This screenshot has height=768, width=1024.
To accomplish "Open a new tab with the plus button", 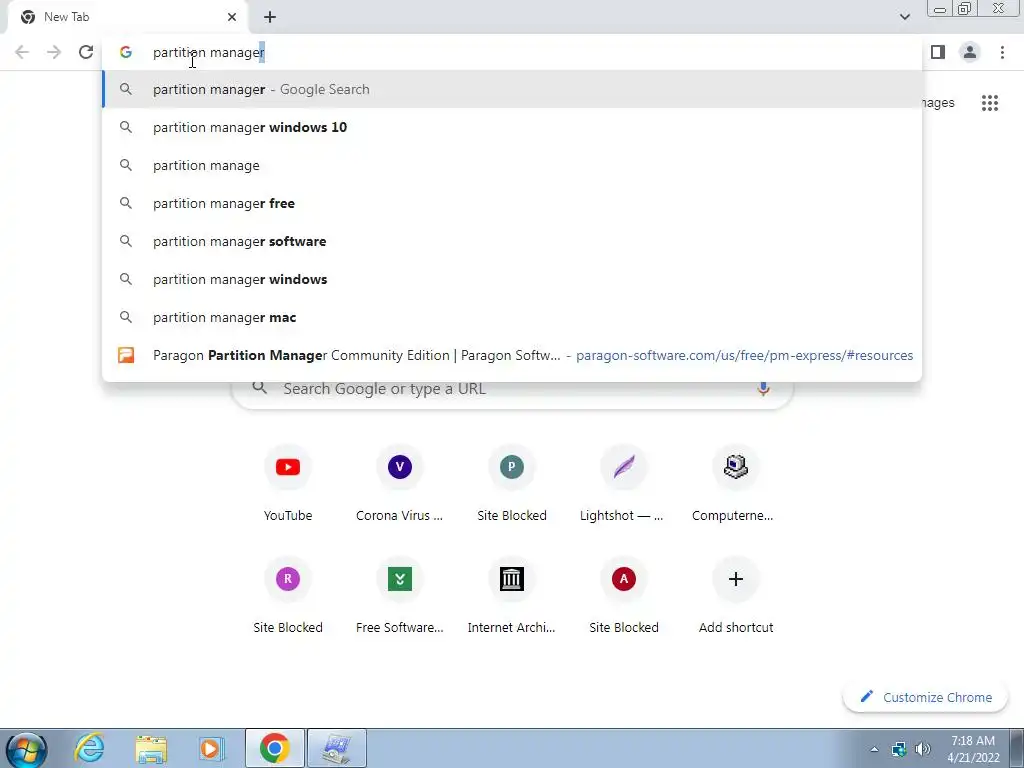I will point(270,17).
